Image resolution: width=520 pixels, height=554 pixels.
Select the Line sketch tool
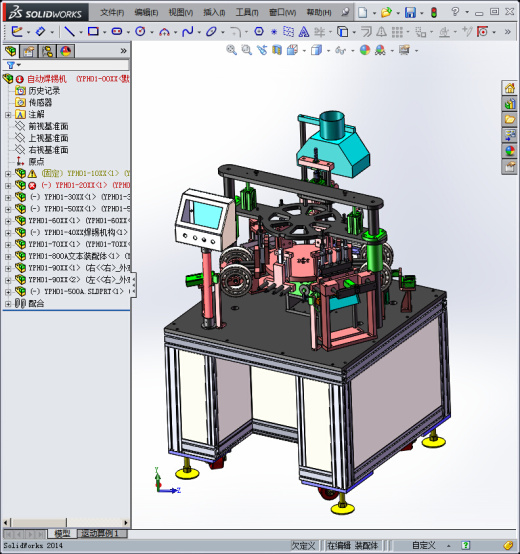69,31
